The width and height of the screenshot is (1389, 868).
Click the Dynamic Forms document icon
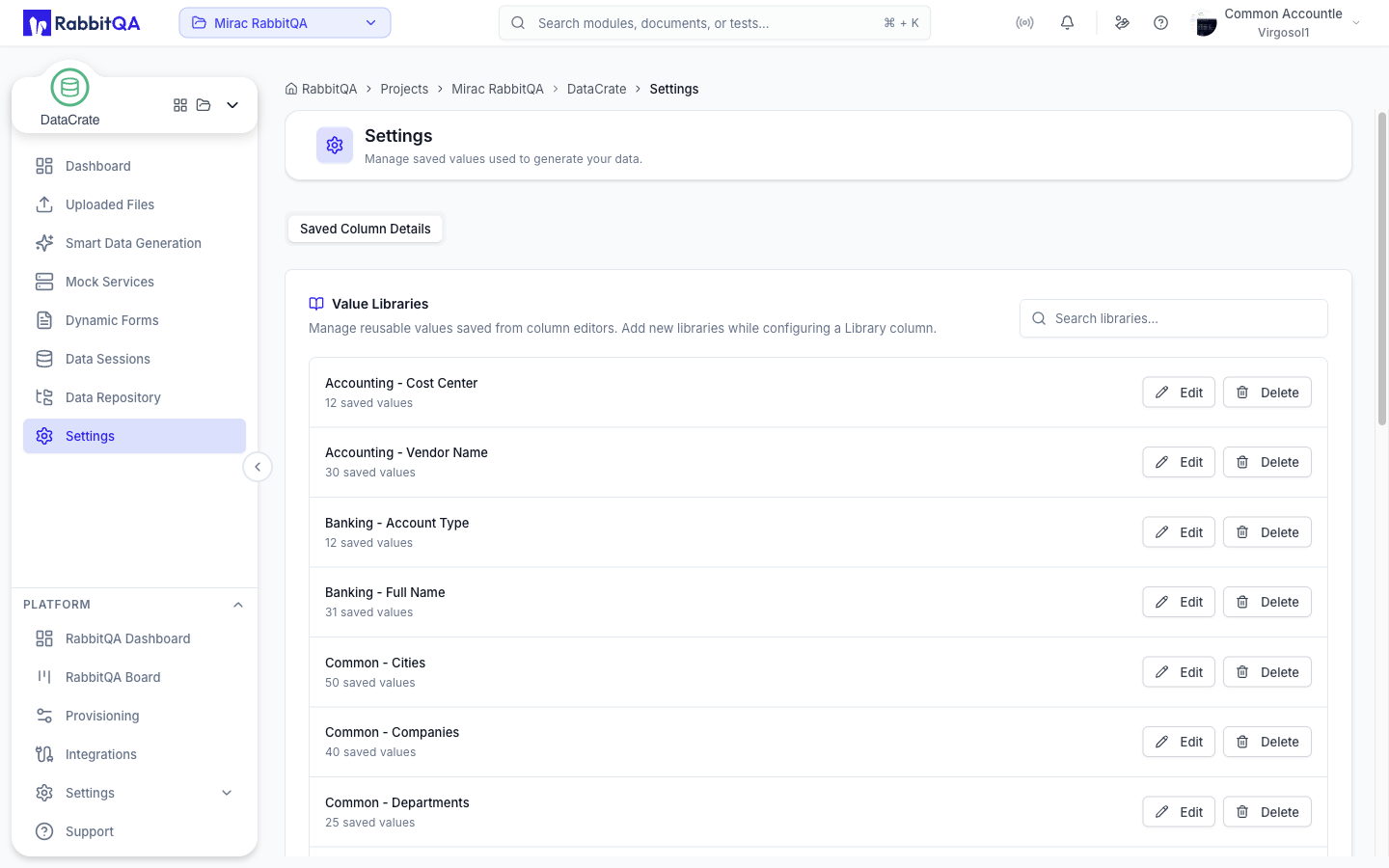(x=44, y=320)
